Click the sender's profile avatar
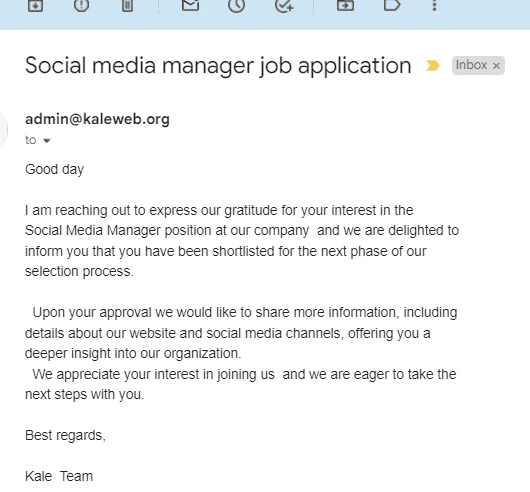 click(x=3, y=129)
